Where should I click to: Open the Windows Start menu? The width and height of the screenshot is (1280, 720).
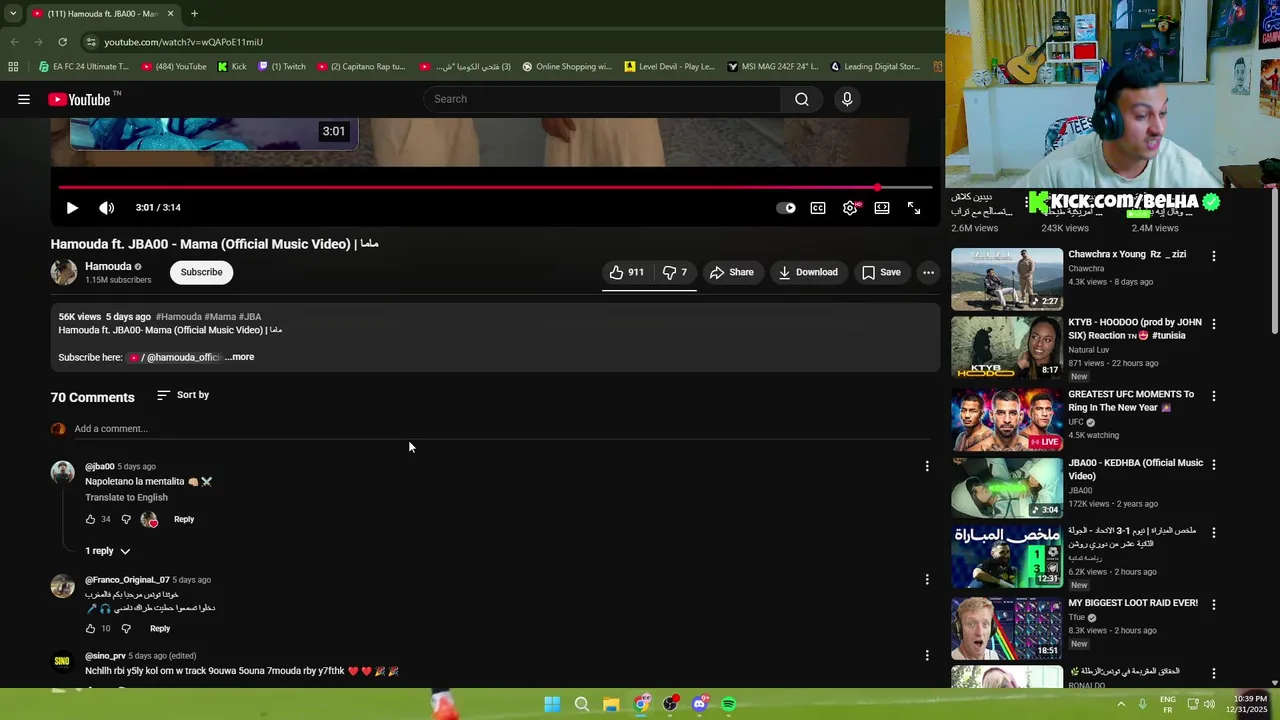pyautogui.click(x=552, y=704)
